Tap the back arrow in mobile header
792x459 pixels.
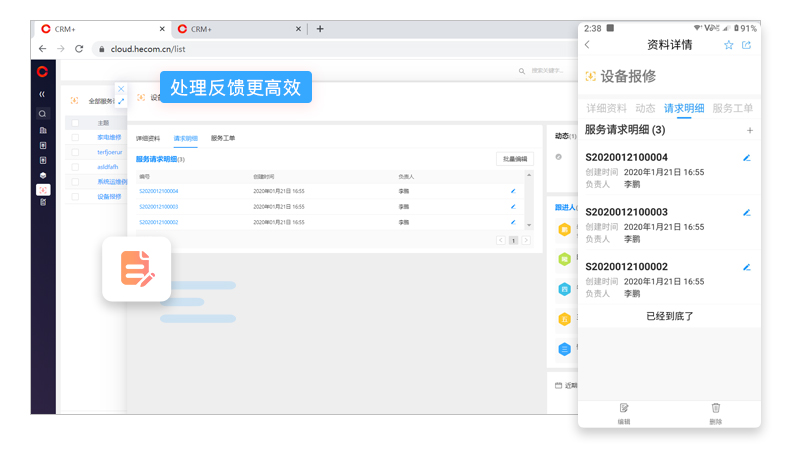point(587,45)
